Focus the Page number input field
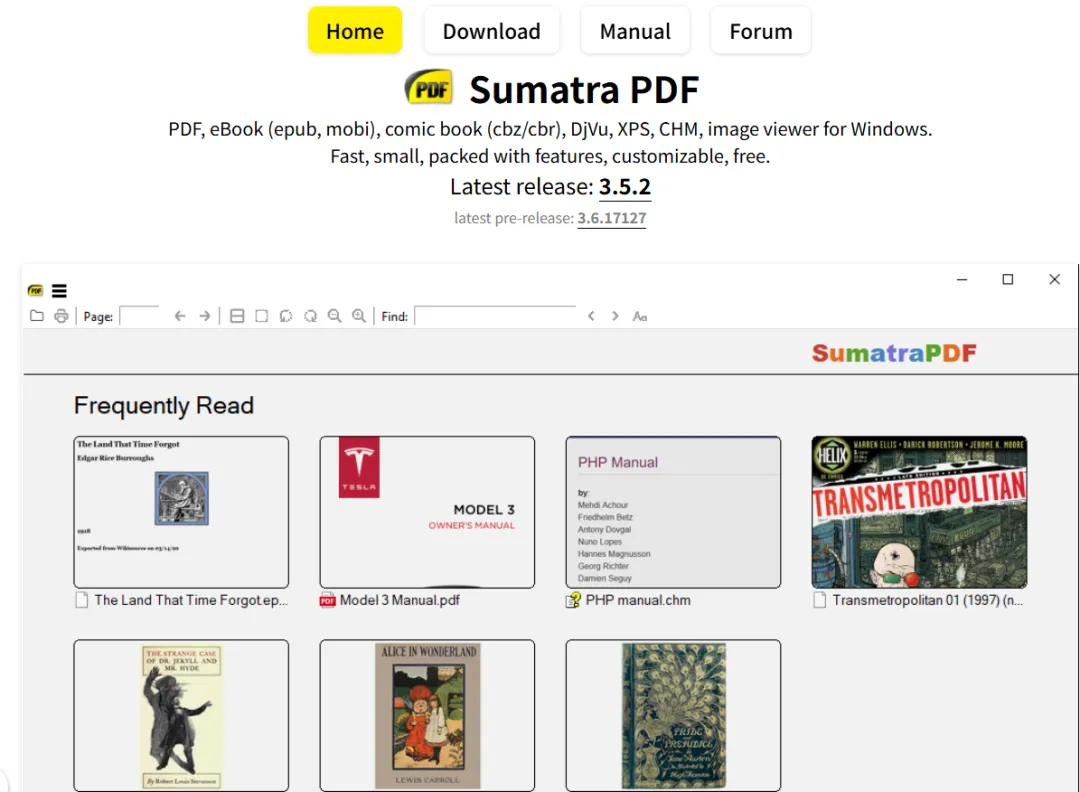Screen dimensions: 1080x792 coord(140,315)
